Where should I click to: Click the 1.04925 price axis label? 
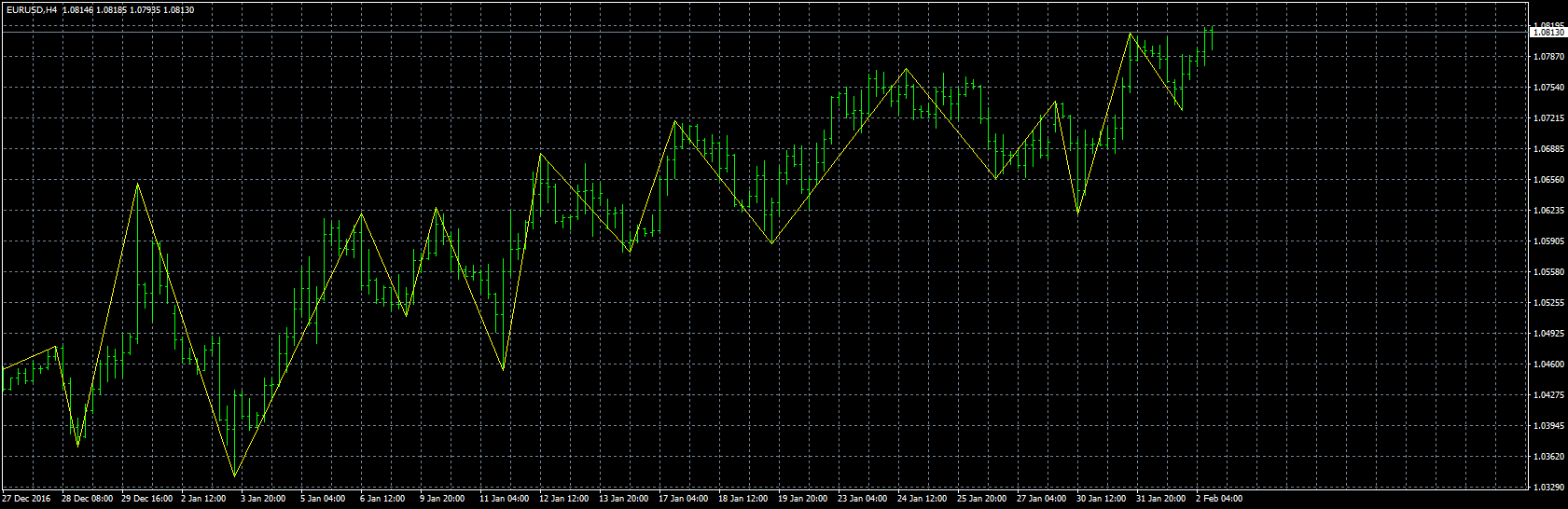point(1549,334)
